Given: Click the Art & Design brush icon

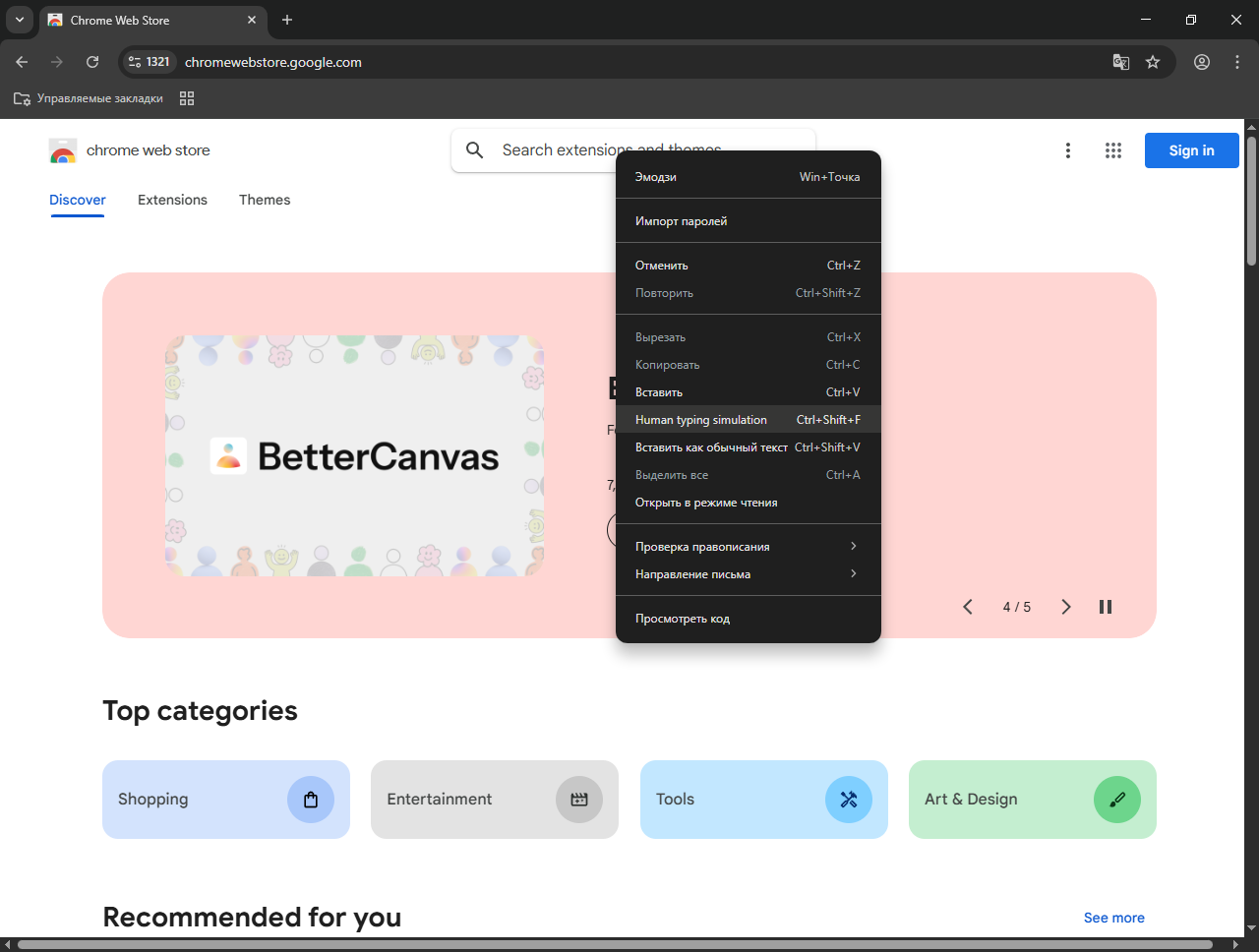Looking at the screenshot, I should click(1117, 800).
